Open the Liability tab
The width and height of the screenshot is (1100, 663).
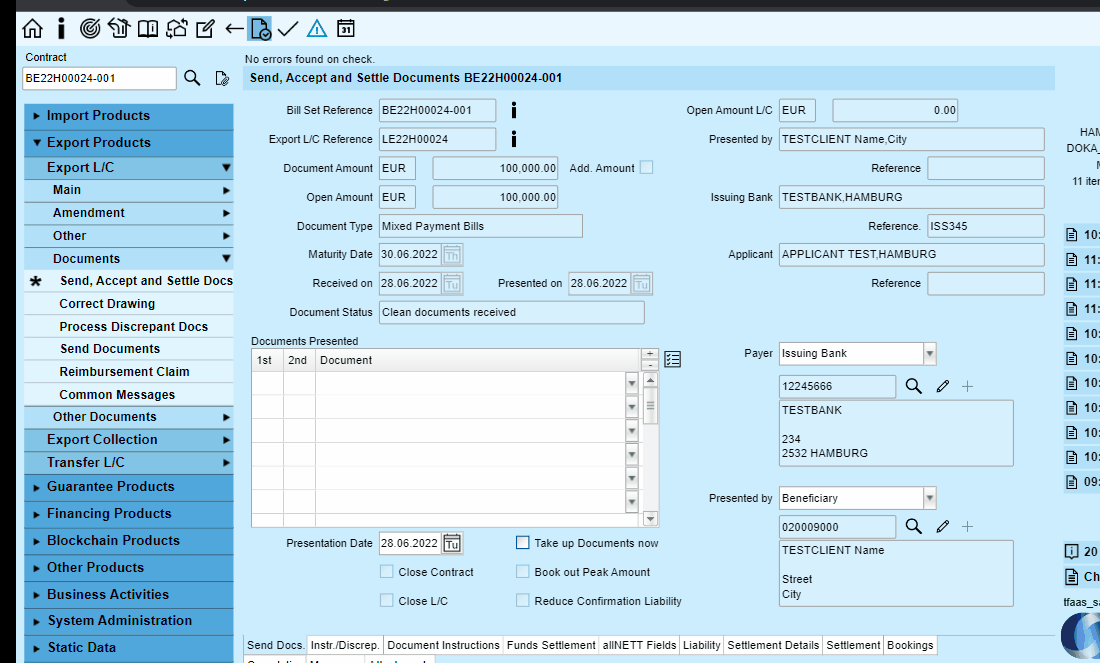[x=702, y=645]
